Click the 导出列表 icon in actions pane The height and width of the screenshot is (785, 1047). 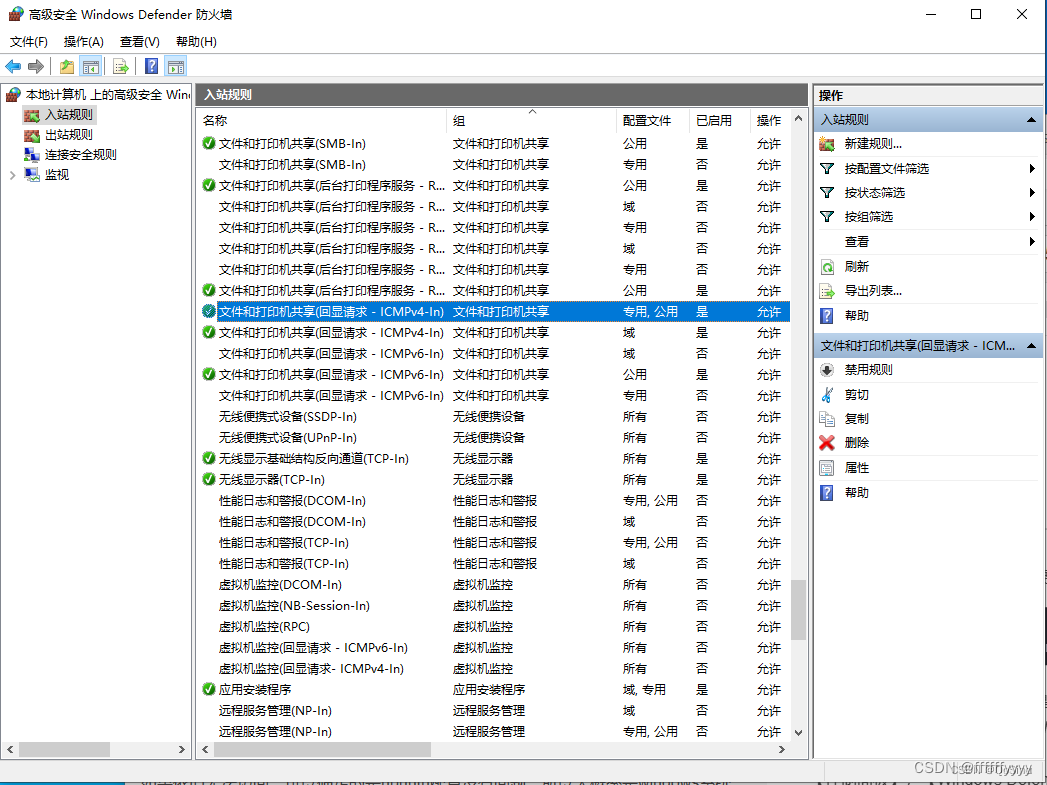pos(827,291)
